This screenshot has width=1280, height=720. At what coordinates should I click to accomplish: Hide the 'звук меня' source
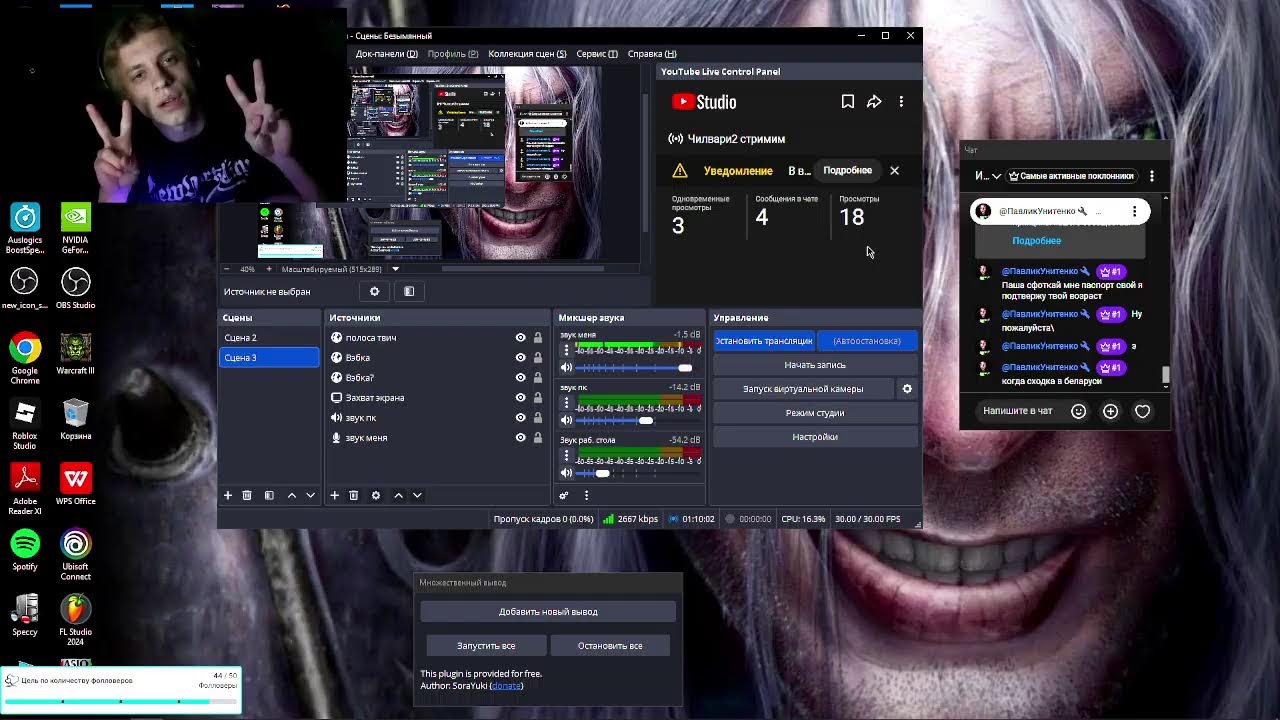click(x=520, y=438)
